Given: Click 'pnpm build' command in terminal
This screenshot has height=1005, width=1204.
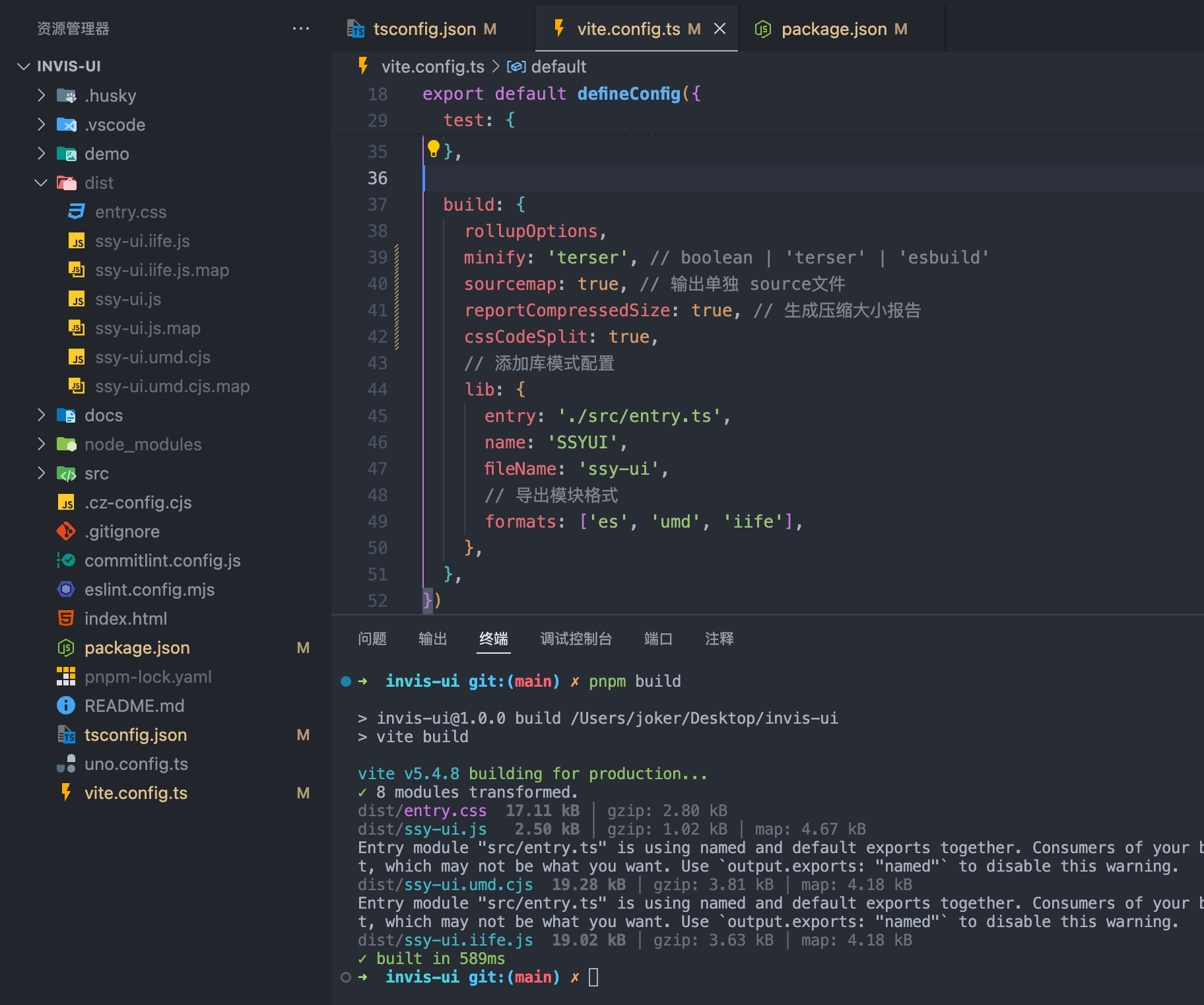Looking at the screenshot, I should [634, 681].
